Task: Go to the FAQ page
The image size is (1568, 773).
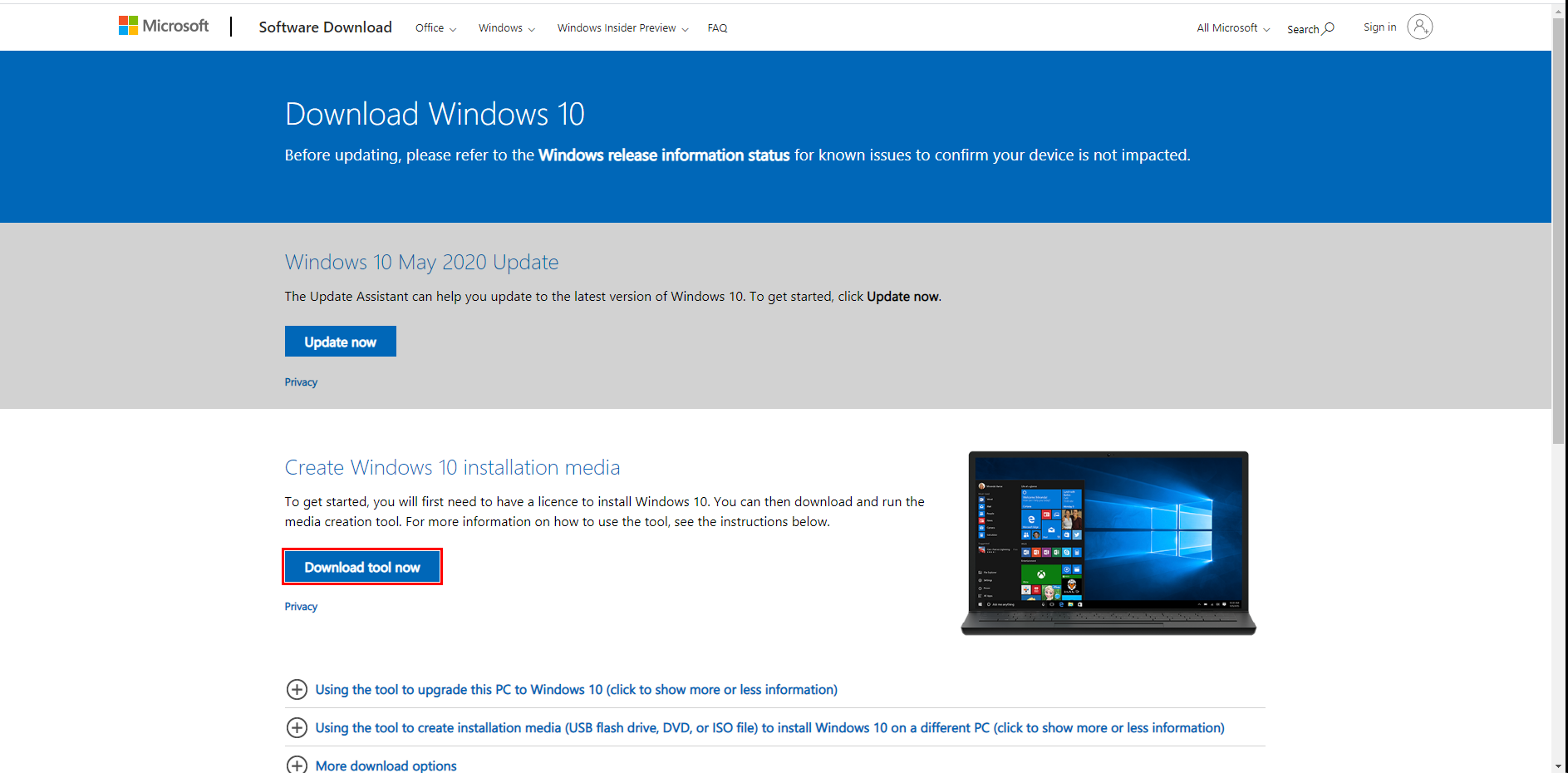Action: (x=717, y=27)
